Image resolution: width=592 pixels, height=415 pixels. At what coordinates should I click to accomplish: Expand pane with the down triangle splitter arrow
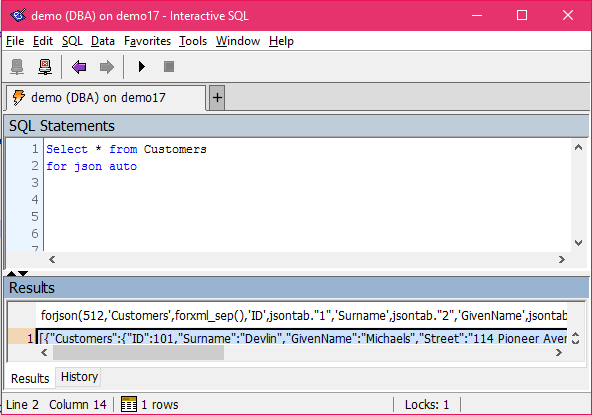pyautogui.click(x=23, y=273)
